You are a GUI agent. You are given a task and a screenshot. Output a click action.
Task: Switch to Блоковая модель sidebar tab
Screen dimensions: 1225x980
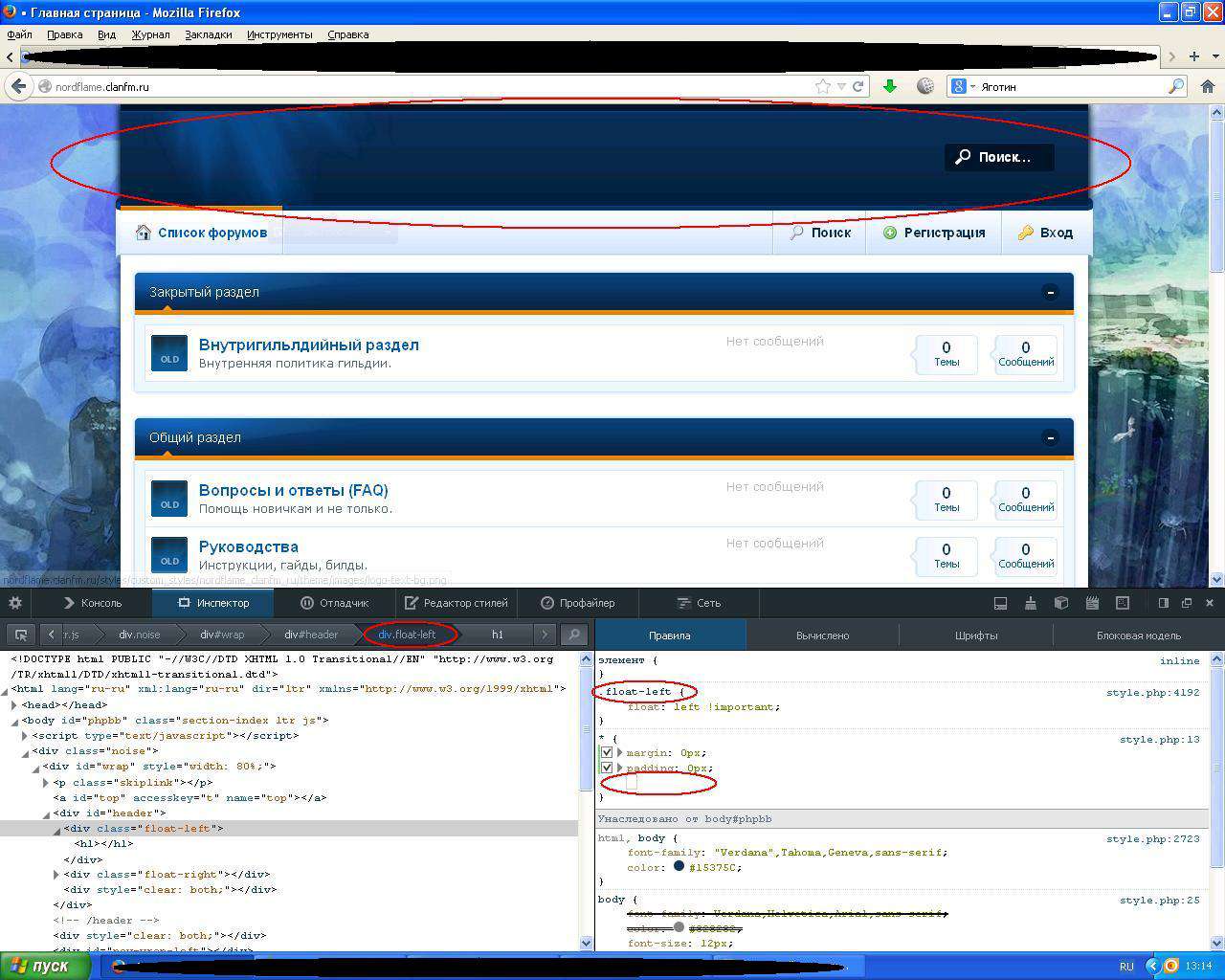[x=1138, y=635]
